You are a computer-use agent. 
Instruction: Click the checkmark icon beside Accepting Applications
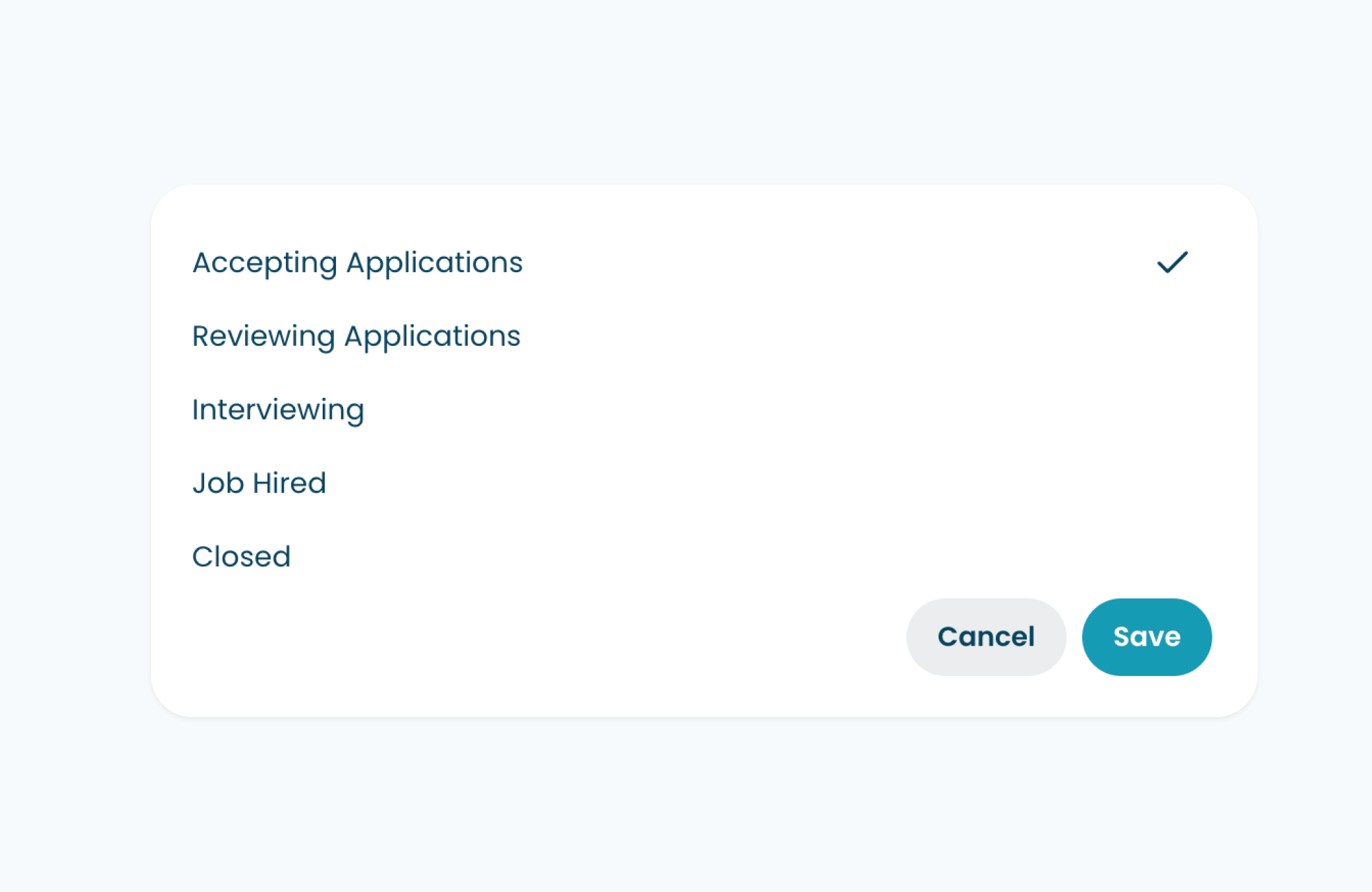click(1172, 262)
